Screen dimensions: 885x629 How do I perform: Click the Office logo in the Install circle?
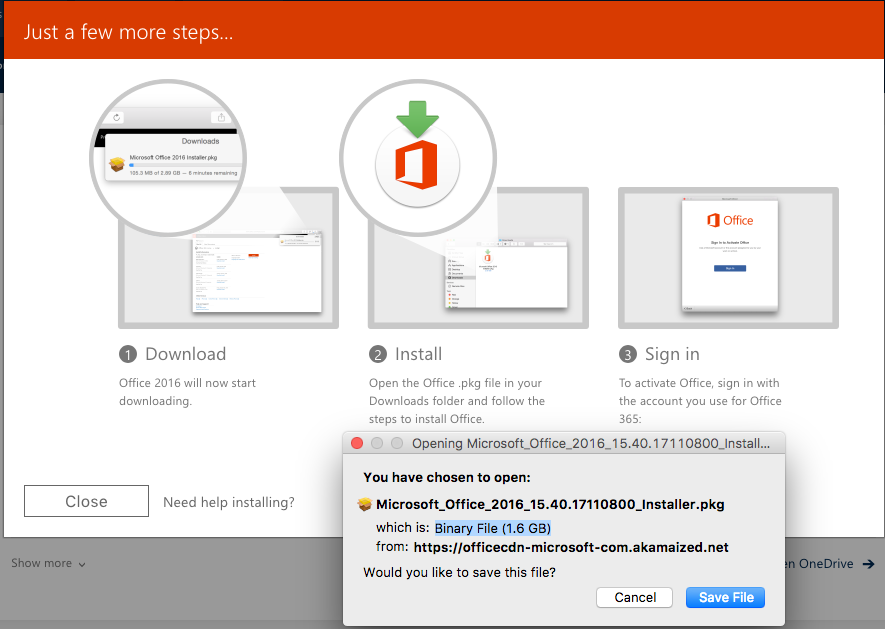tap(416, 163)
